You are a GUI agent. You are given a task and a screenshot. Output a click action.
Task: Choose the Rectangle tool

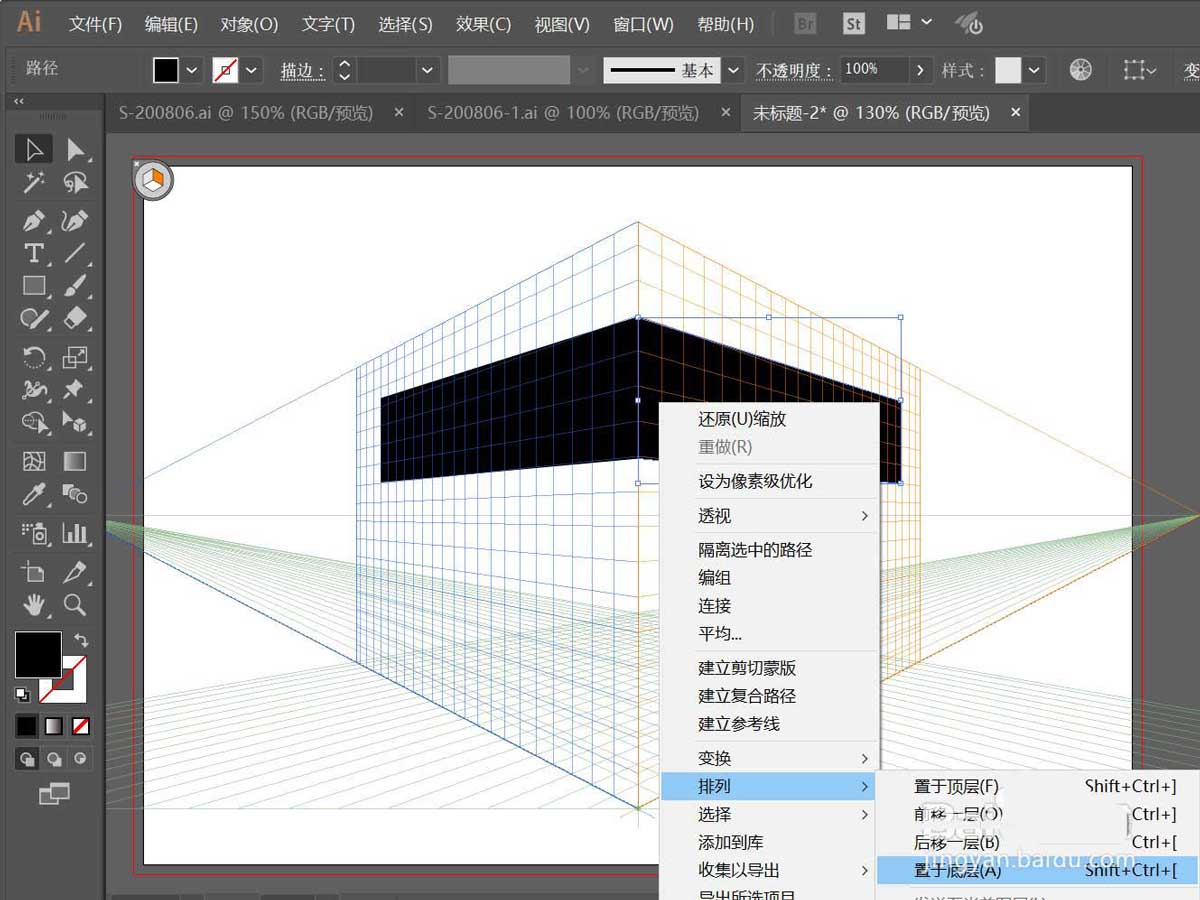coord(34,286)
